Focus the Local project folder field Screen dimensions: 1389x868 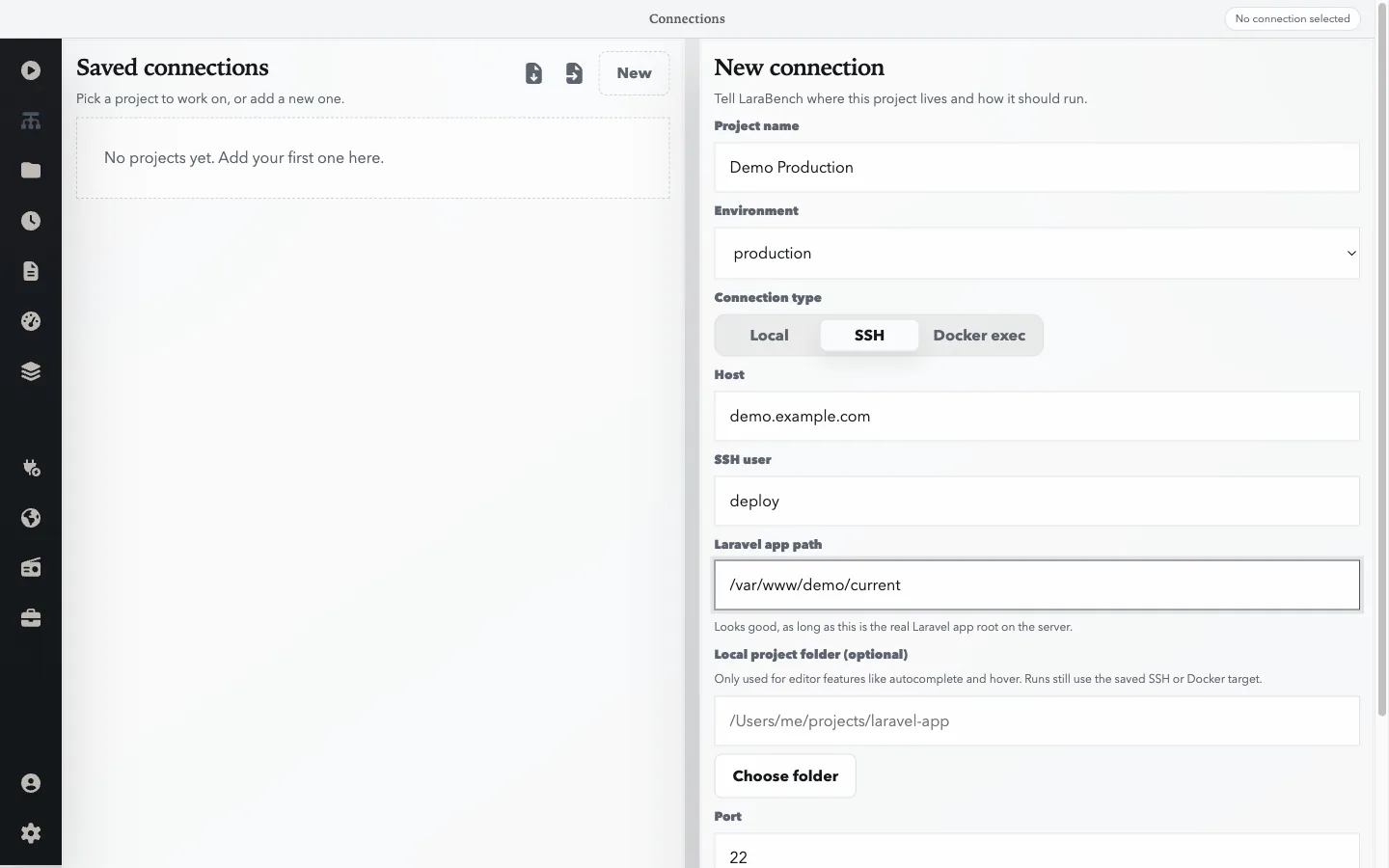1037,721
